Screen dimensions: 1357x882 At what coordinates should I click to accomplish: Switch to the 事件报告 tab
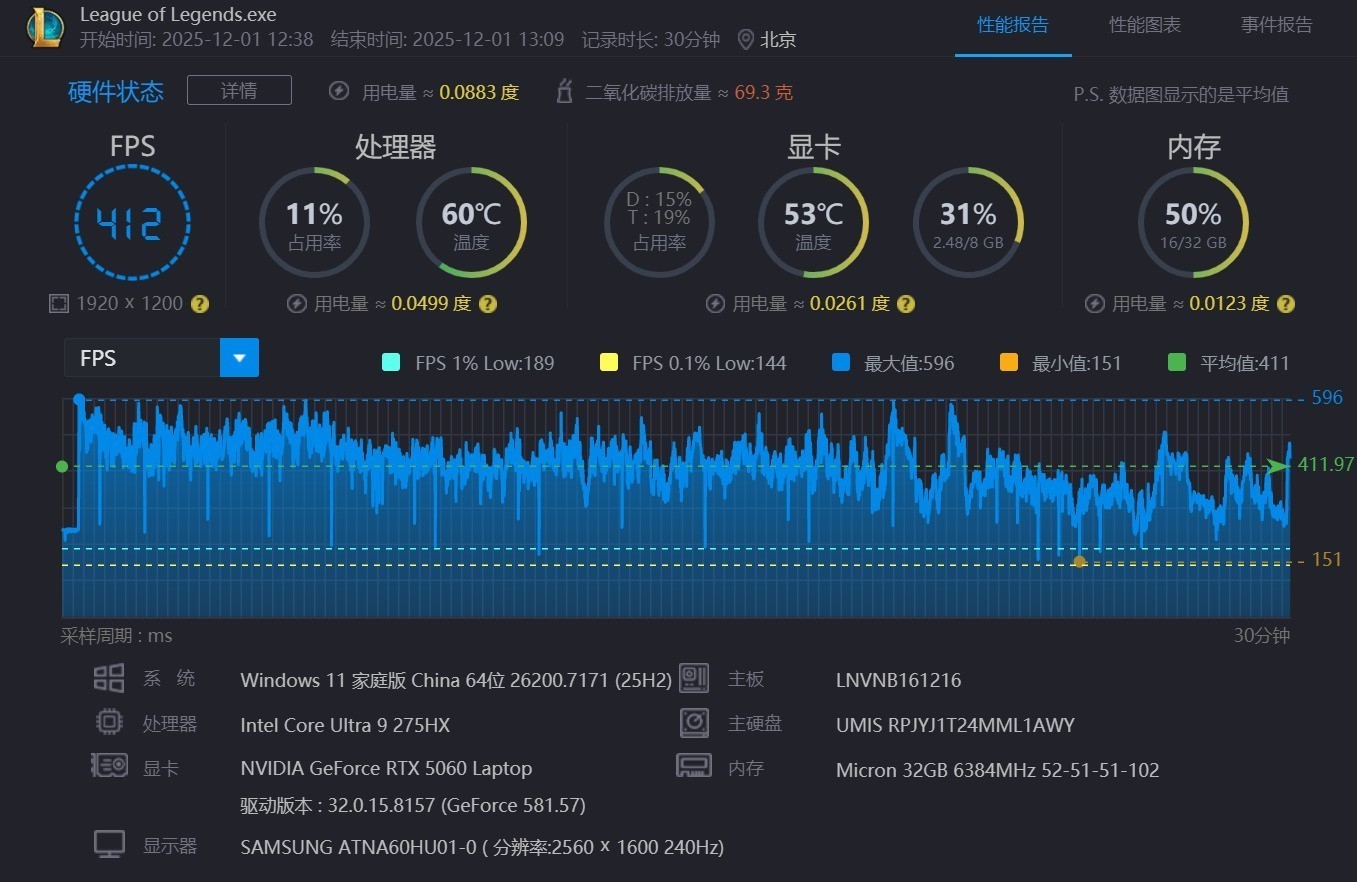[x=1276, y=25]
